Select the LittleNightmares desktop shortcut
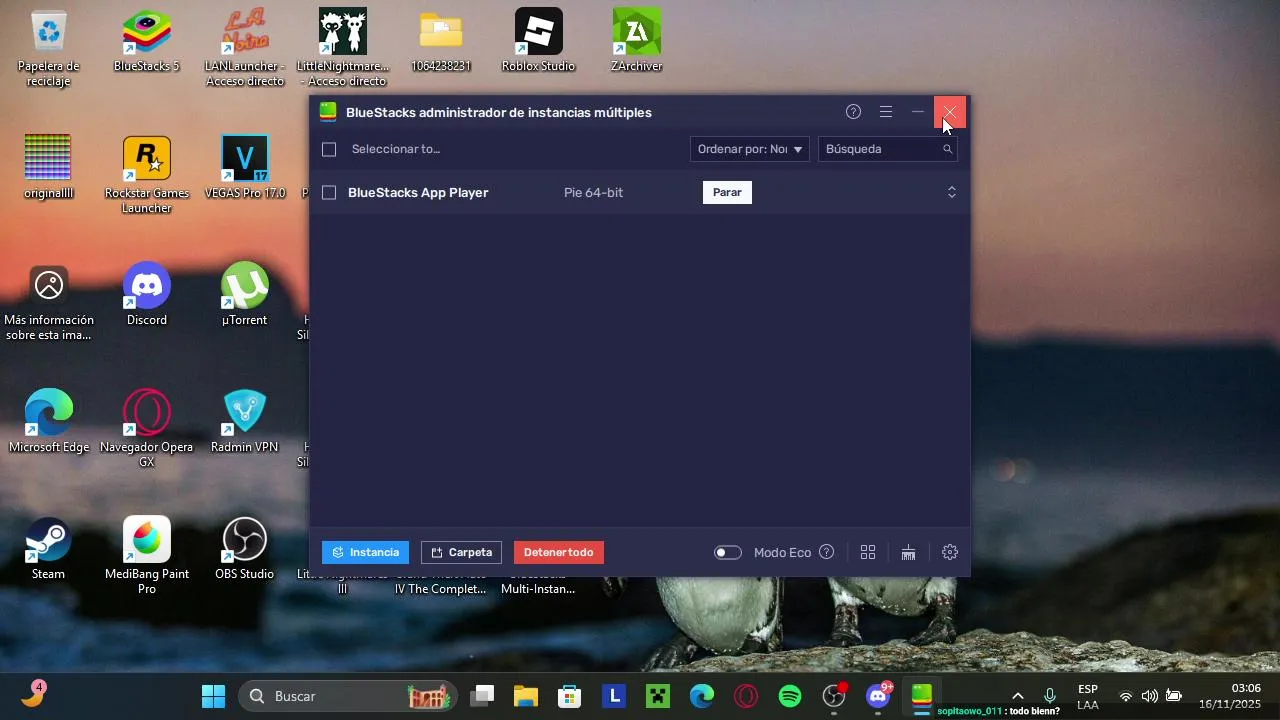This screenshot has width=1280, height=720. (x=343, y=48)
